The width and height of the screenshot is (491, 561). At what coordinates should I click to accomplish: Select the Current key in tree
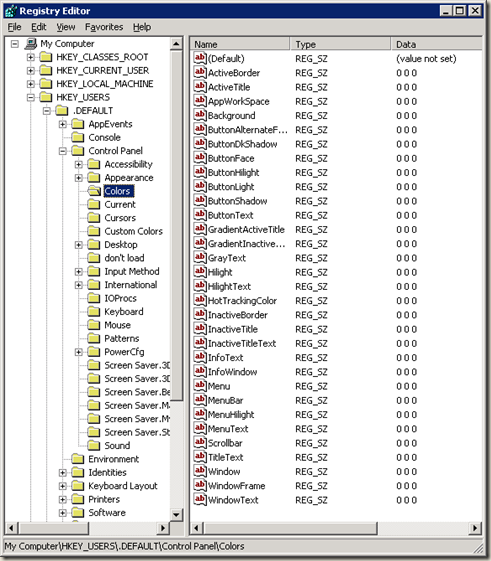(120, 204)
